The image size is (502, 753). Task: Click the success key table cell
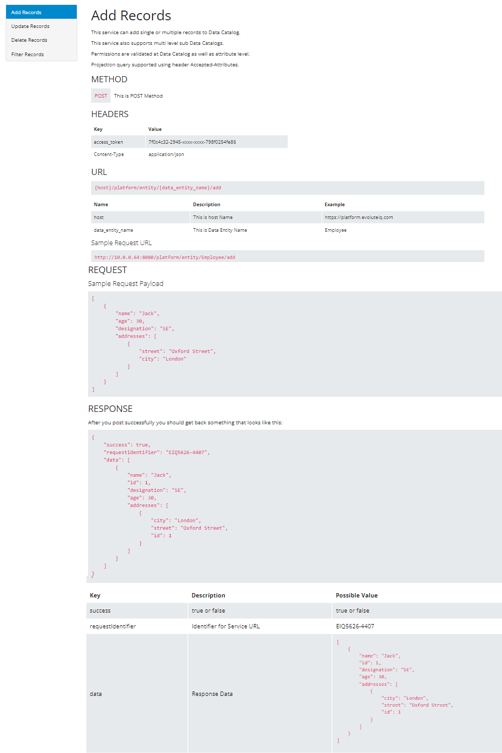click(x=137, y=610)
